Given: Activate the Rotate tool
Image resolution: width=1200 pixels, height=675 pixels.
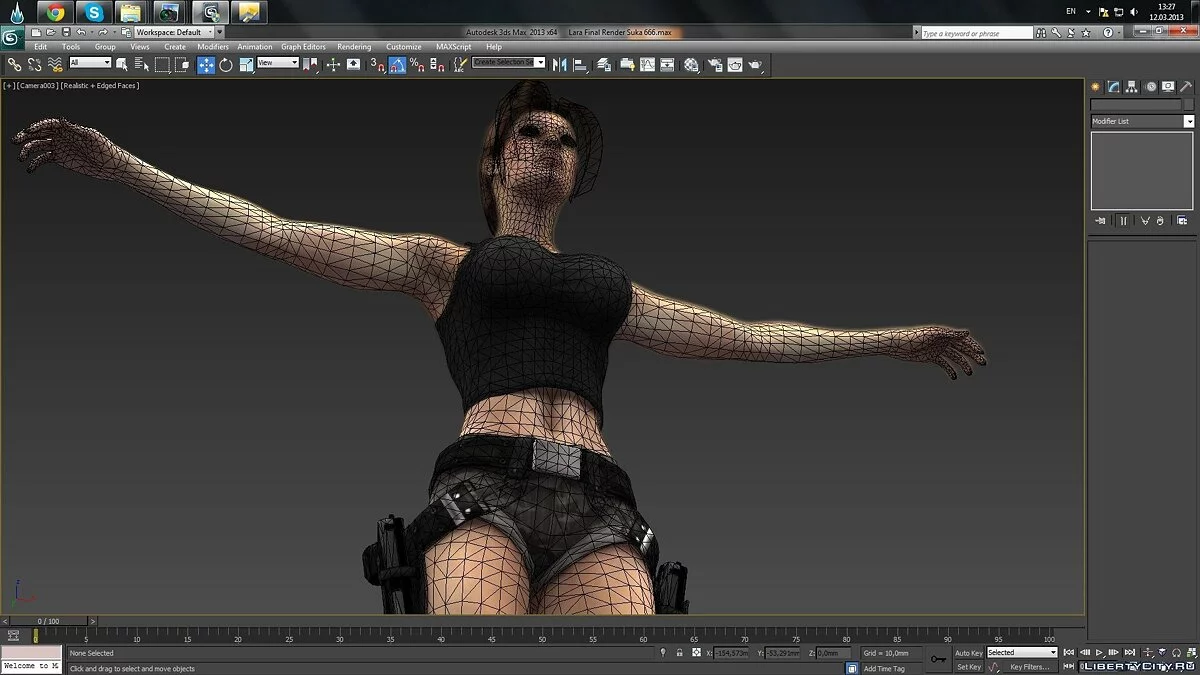Looking at the screenshot, I should [226, 65].
